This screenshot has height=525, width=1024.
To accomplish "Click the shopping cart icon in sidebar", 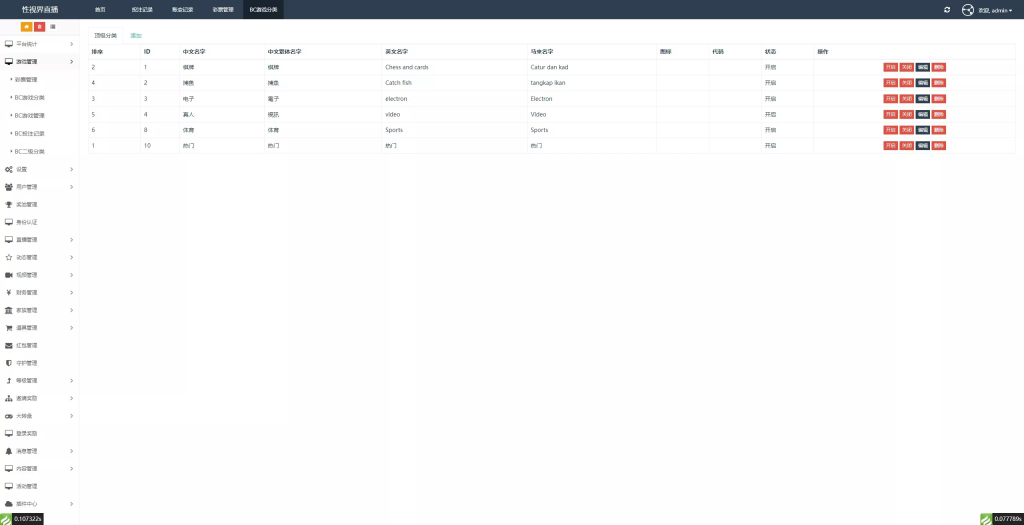I will (9, 328).
